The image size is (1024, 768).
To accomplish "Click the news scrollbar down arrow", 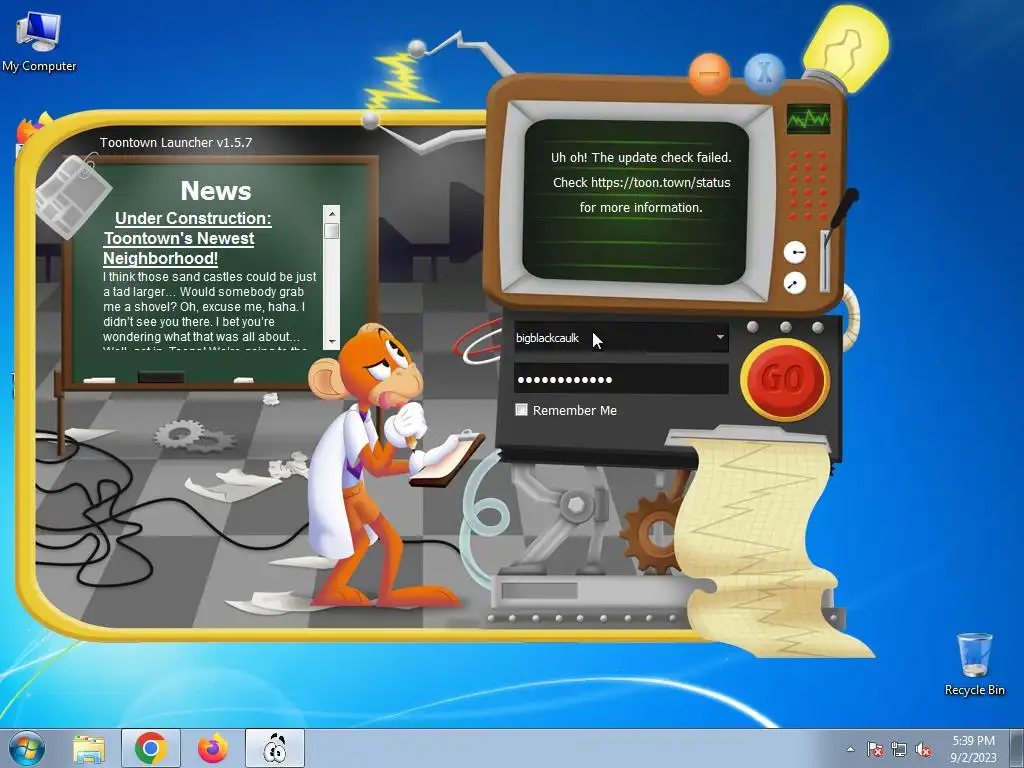I will (332, 342).
